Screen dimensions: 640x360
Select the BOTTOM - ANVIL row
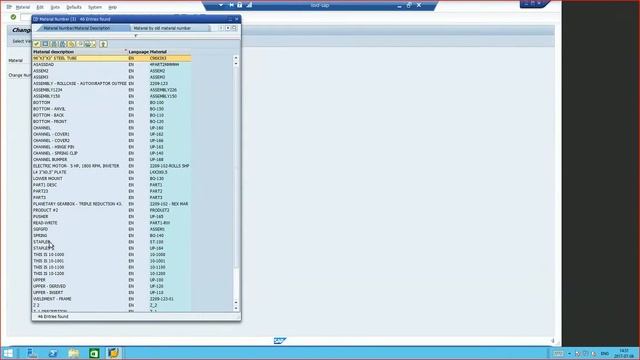[112, 109]
